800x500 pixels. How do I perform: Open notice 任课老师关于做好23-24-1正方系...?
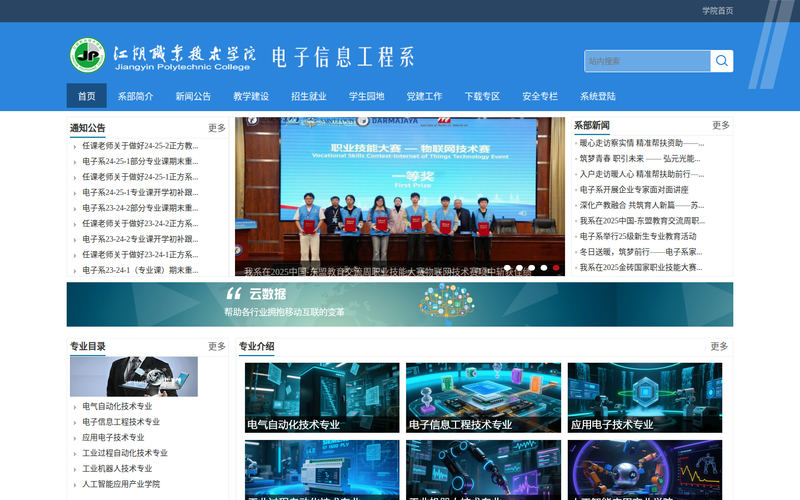click(140, 255)
